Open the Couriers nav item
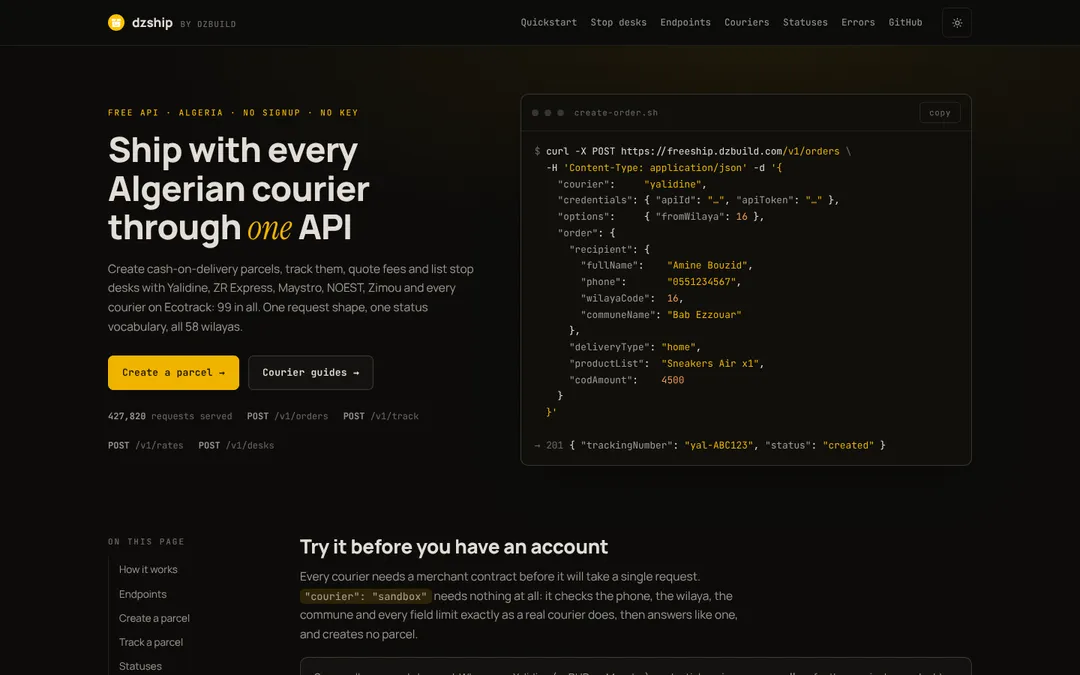Viewport: 1080px width, 675px height. [x=747, y=23]
